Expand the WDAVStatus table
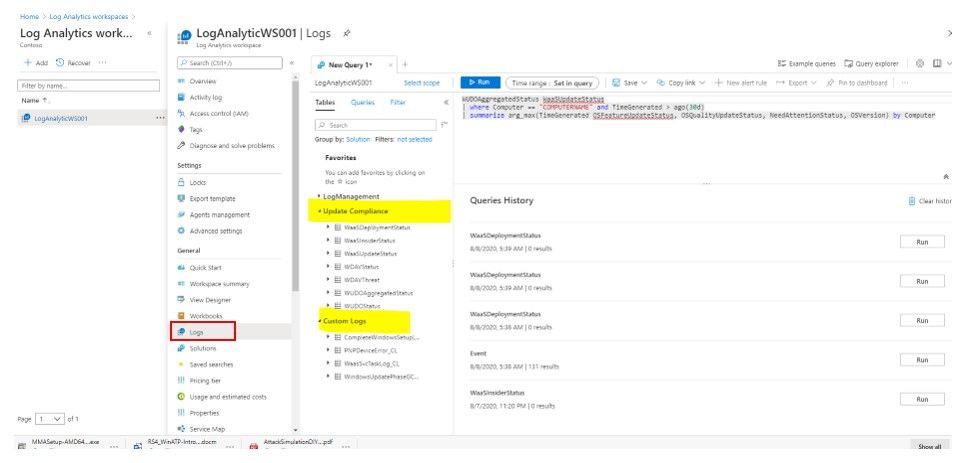 tap(328, 267)
